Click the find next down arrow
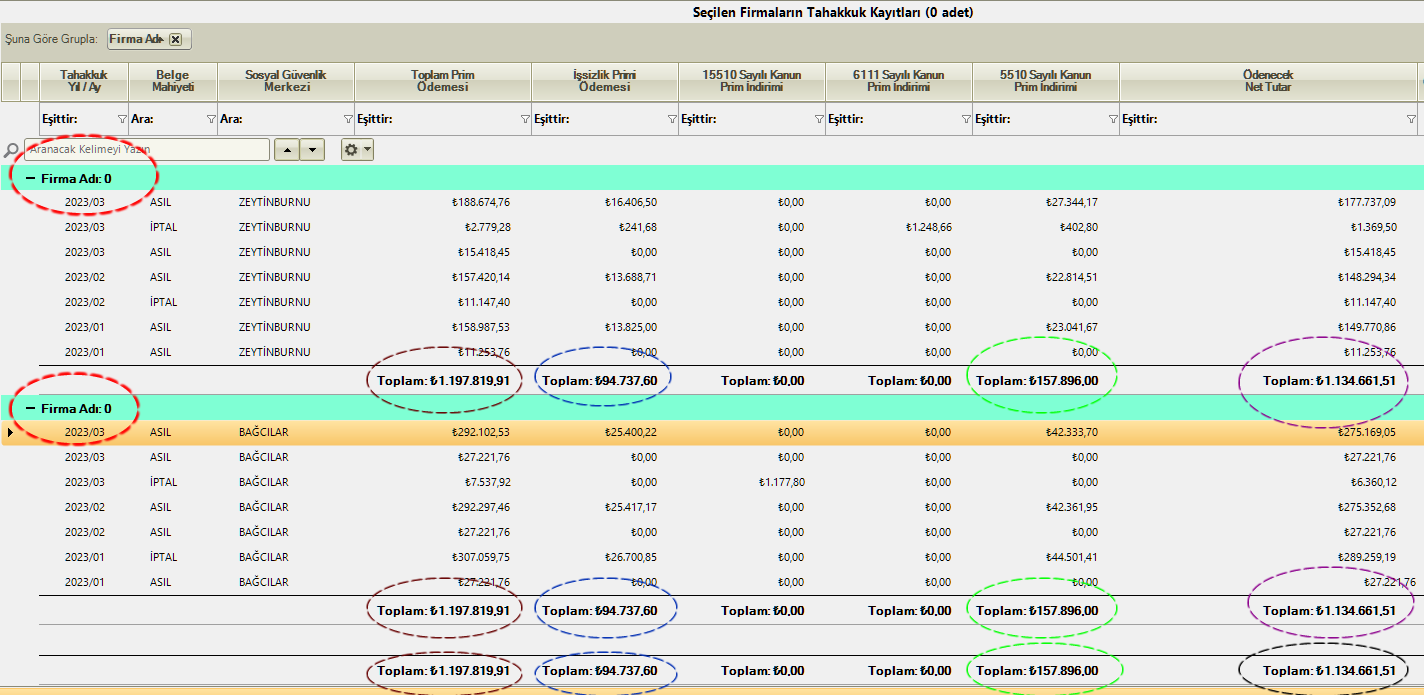Image resolution: width=1424 pixels, height=695 pixels. (x=313, y=150)
